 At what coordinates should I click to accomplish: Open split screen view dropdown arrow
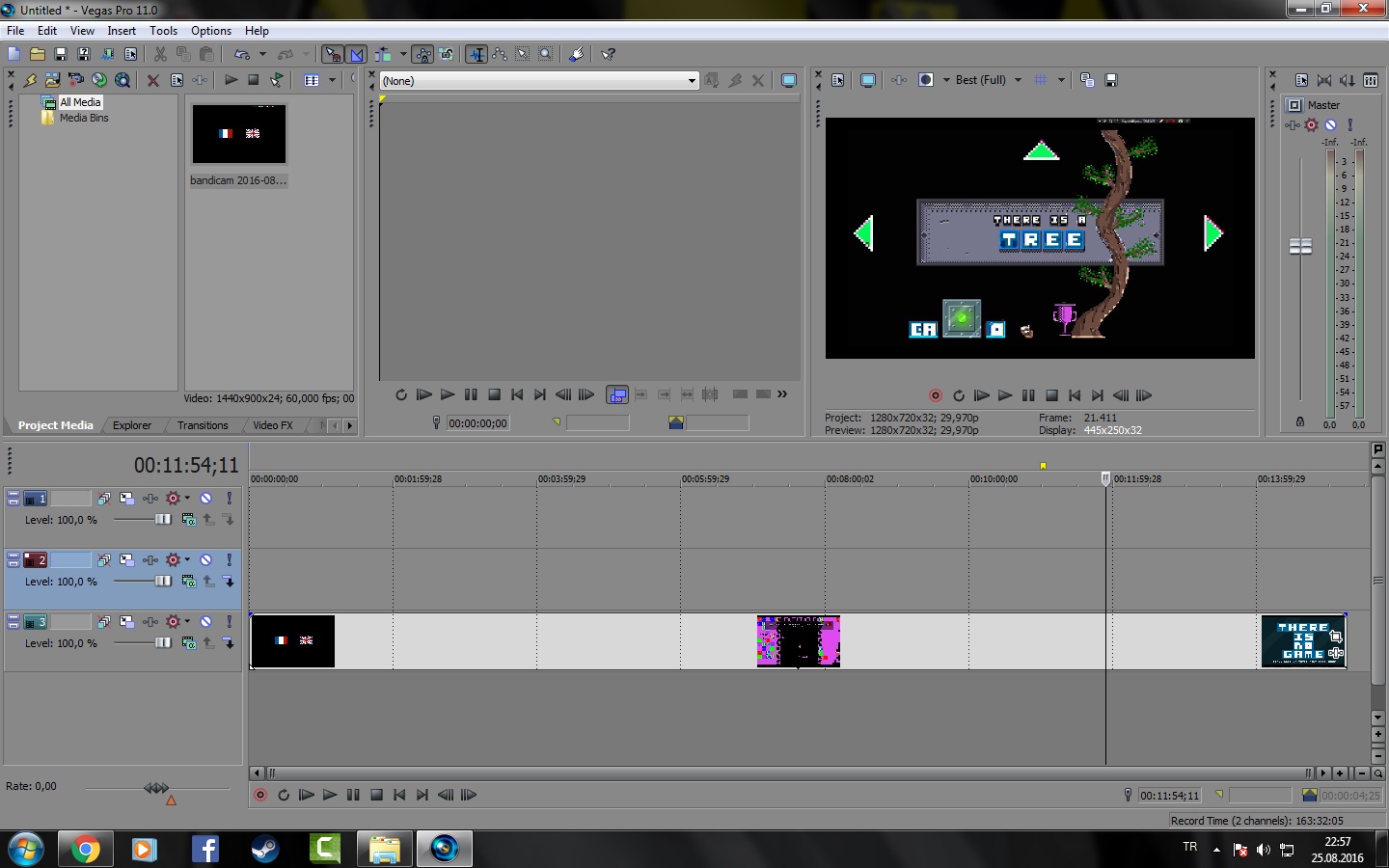click(x=945, y=80)
